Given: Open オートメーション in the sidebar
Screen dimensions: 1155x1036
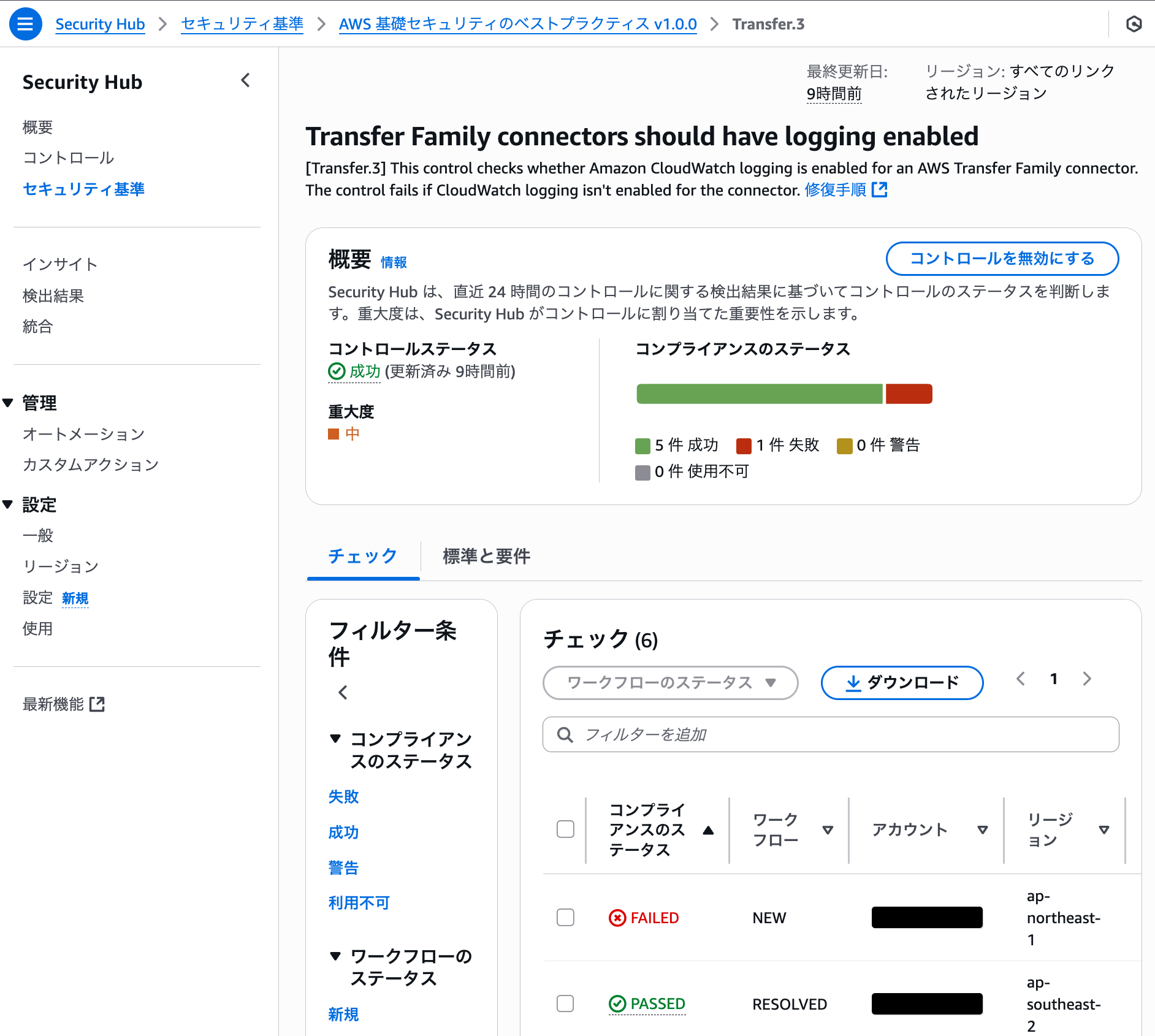Looking at the screenshot, I should (x=84, y=434).
